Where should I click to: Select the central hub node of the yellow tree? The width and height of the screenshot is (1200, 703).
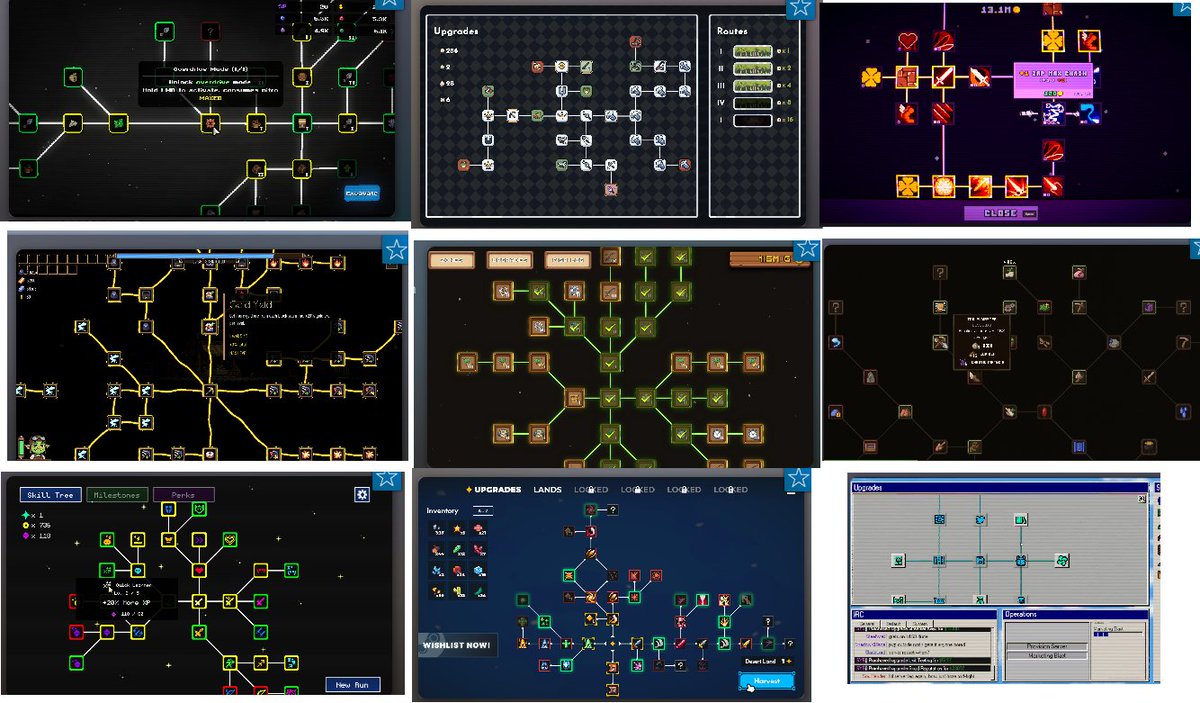click(209, 390)
